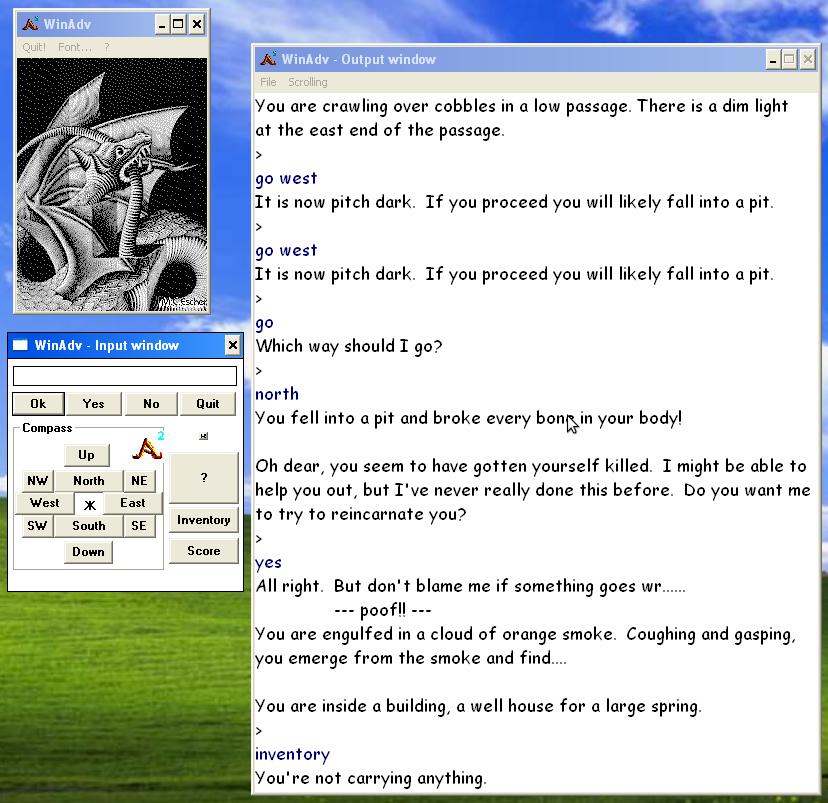The height and width of the screenshot is (803, 828).
Task: Check Inventory via the Inventory button
Action: pyautogui.click(x=204, y=520)
